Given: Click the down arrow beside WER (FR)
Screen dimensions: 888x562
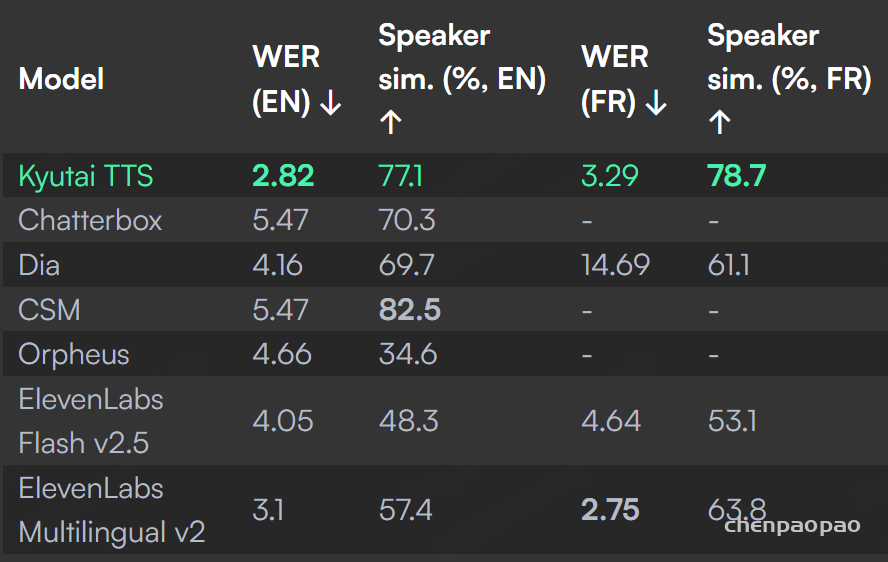Looking at the screenshot, I should click(x=656, y=104).
